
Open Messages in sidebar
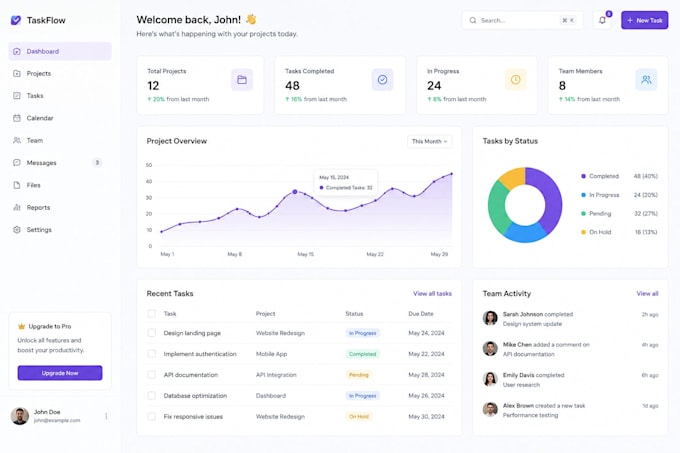(x=60, y=163)
